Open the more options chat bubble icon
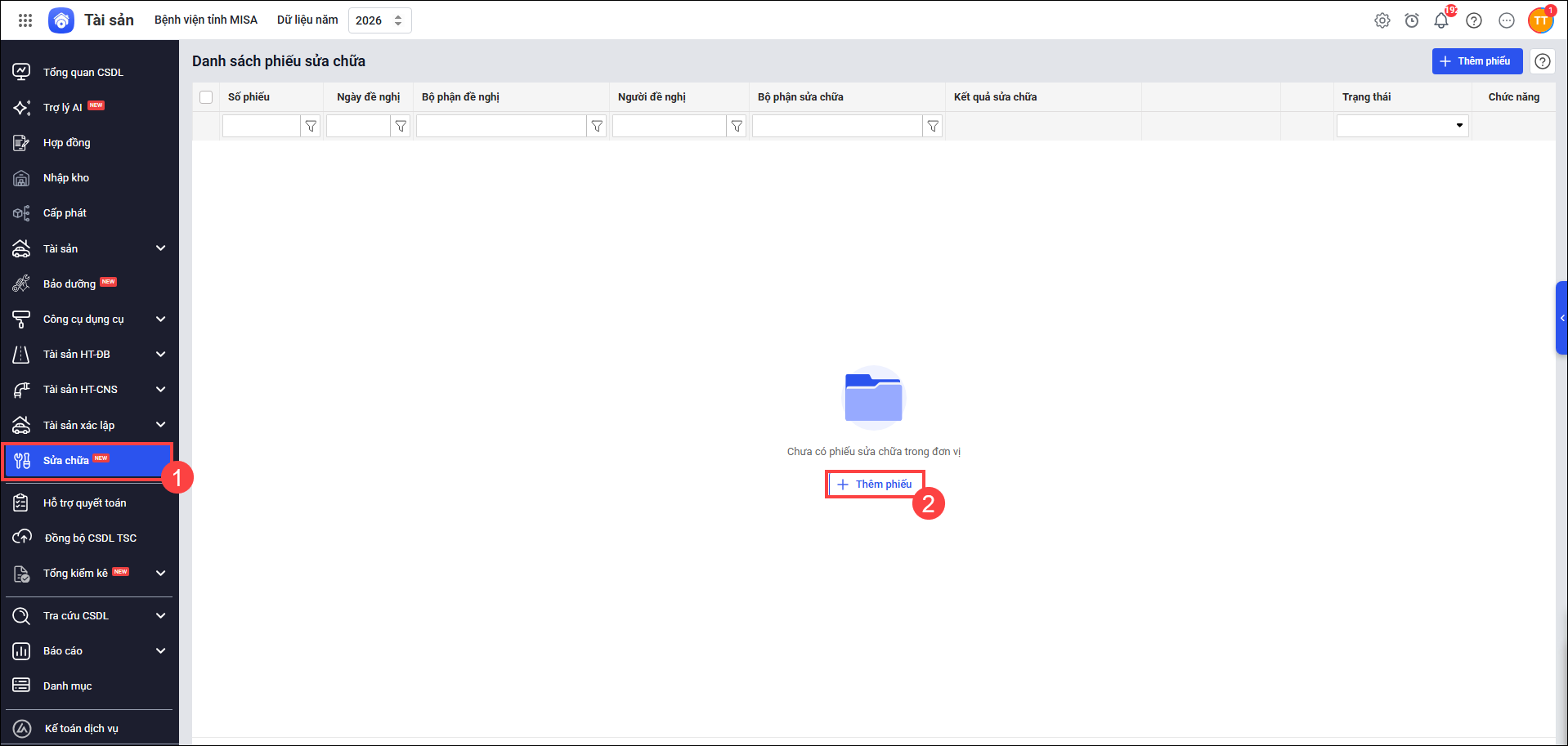The image size is (1568, 746). tap(1507, 20)
